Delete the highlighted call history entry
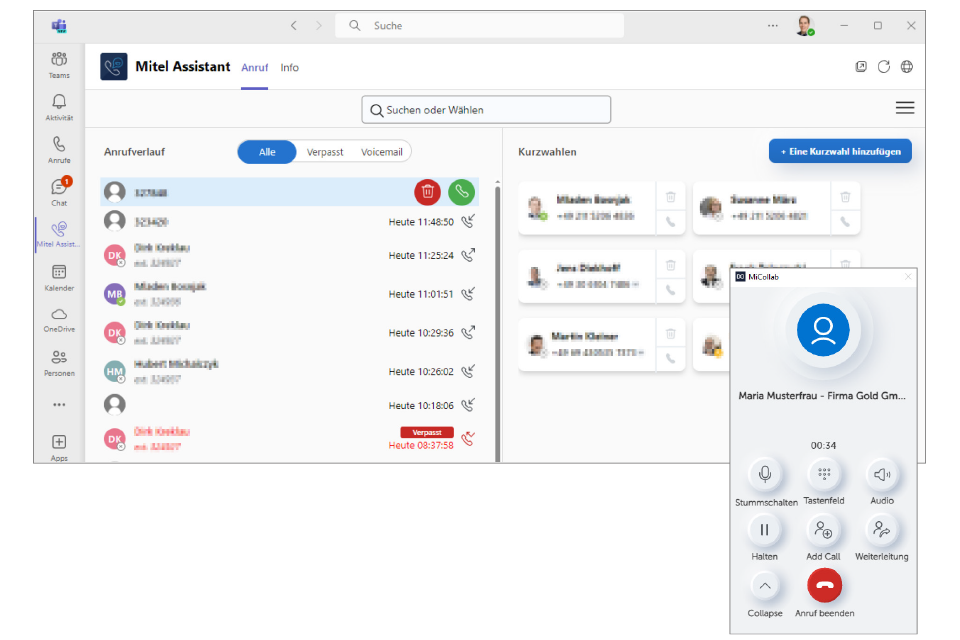This screenshot has height=640, width=960. (x=427, y=192)
